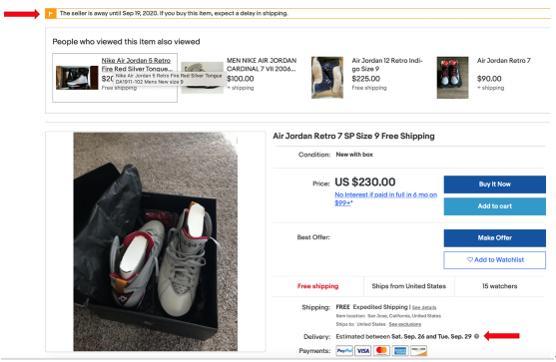
Task: Click the Visa card icon
Action: 363,351
